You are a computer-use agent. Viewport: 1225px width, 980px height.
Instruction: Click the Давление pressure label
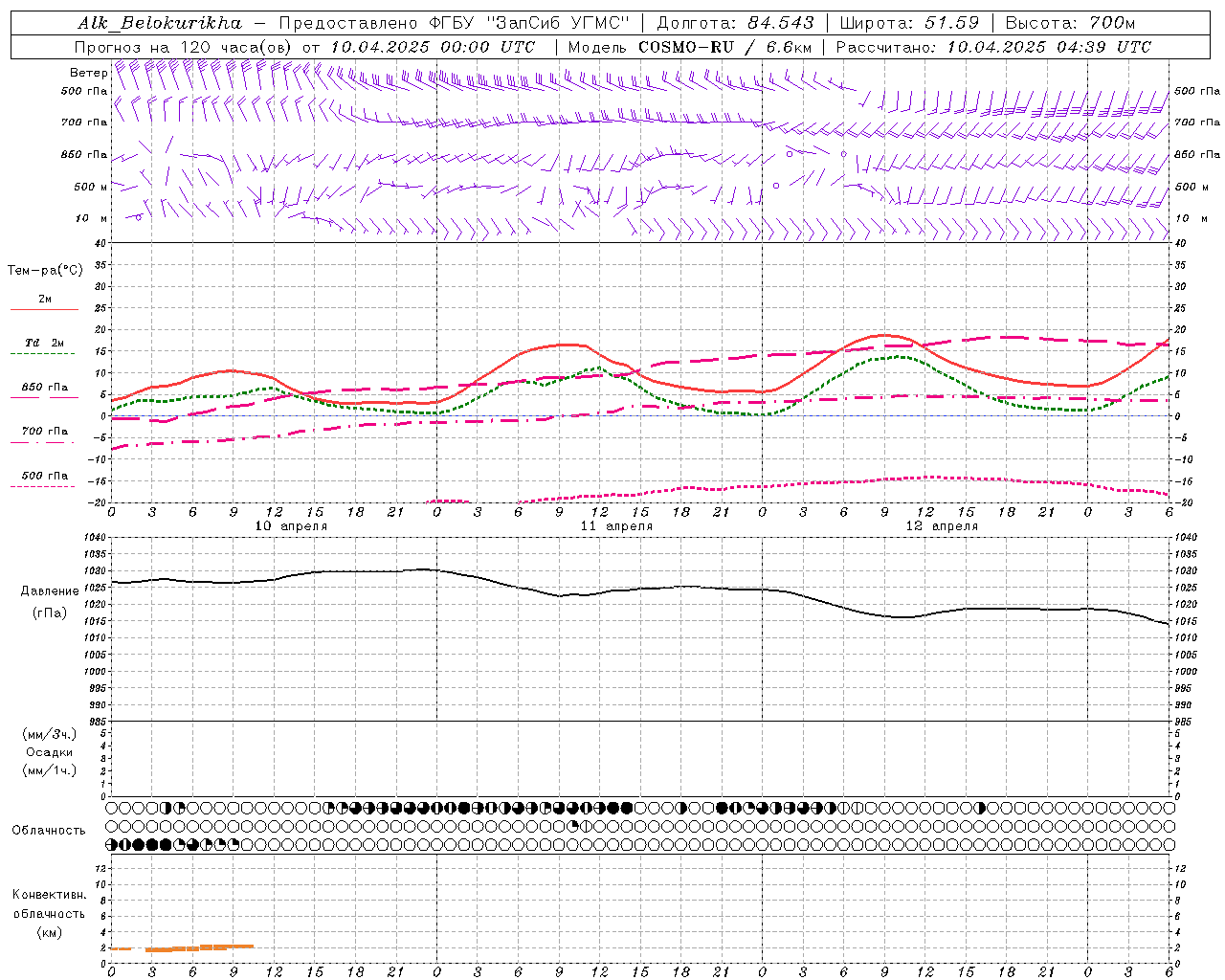click(50, 591)
